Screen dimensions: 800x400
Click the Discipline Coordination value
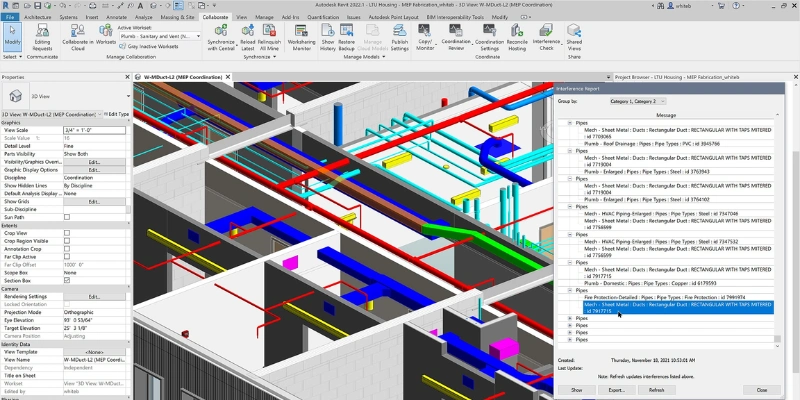pyautogui.click(x=94, y=178)
